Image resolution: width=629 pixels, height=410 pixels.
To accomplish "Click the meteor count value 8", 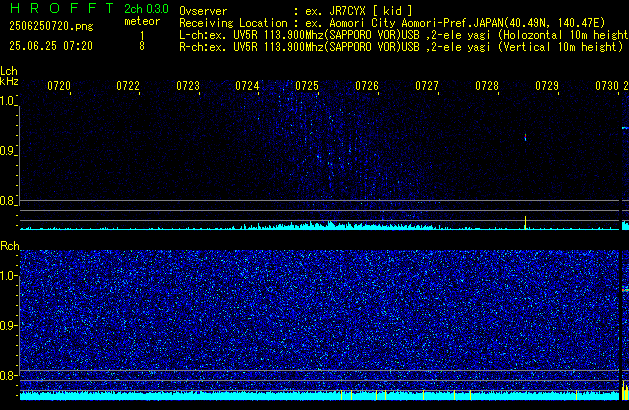I will (142, 46).
